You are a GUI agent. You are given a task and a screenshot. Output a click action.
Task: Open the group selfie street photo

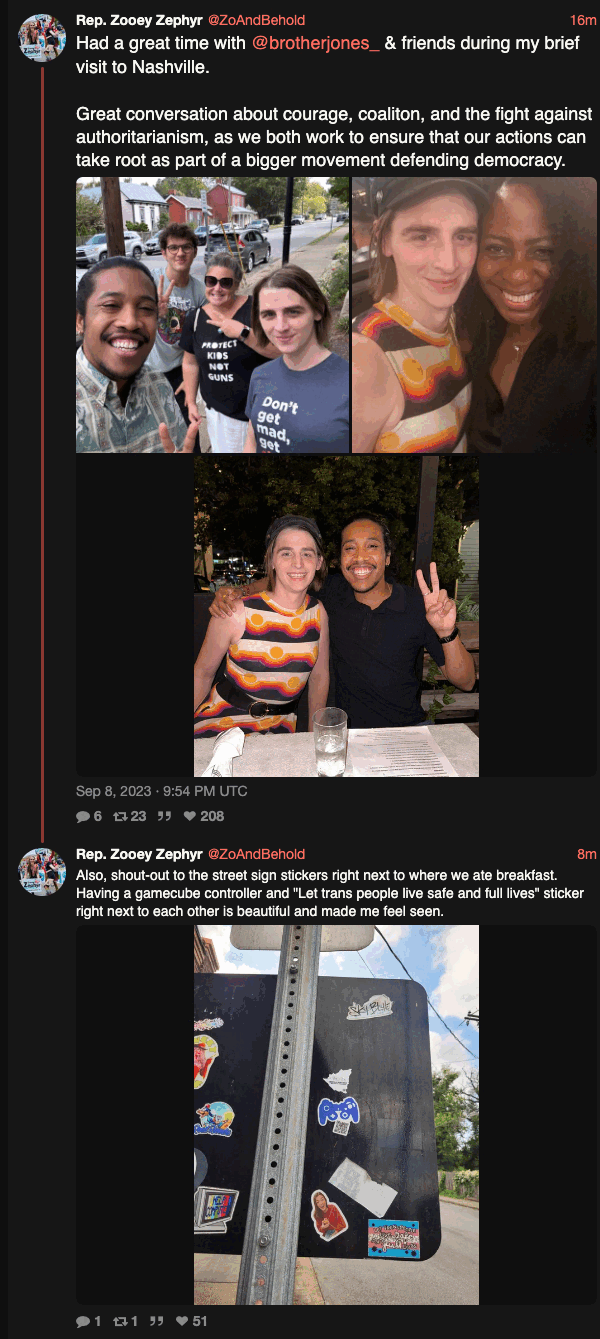(213, 315)
